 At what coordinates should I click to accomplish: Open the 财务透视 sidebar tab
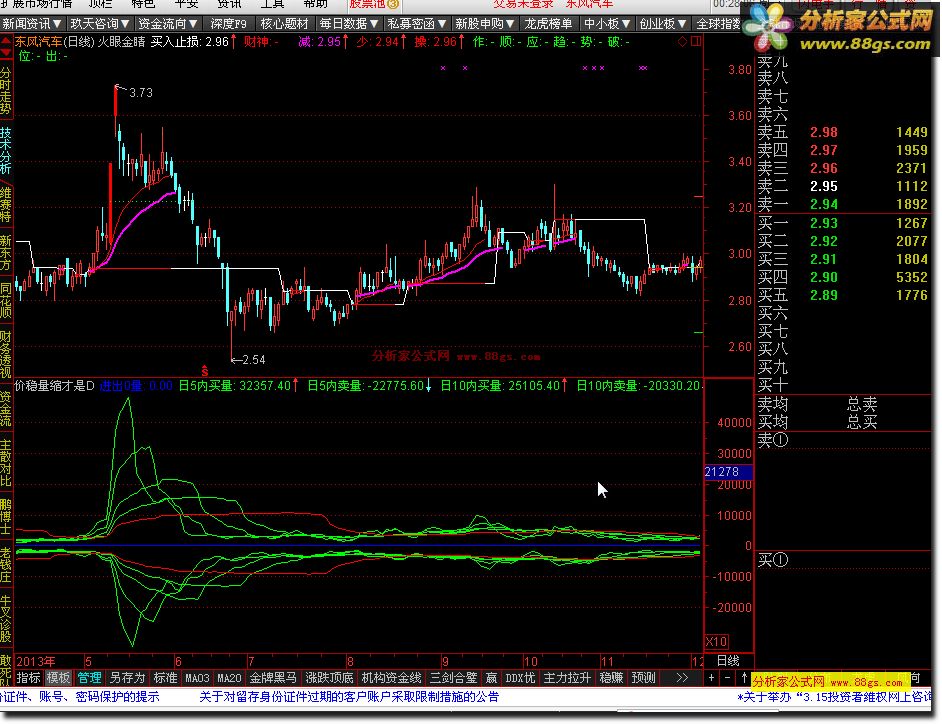point(6,354)
